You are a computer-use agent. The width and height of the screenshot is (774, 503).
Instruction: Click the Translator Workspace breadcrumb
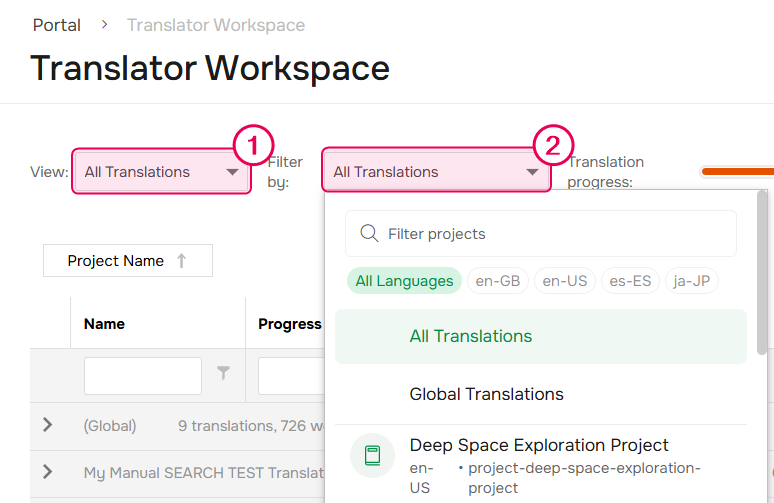pyautogui.click(x=216, y=25)
